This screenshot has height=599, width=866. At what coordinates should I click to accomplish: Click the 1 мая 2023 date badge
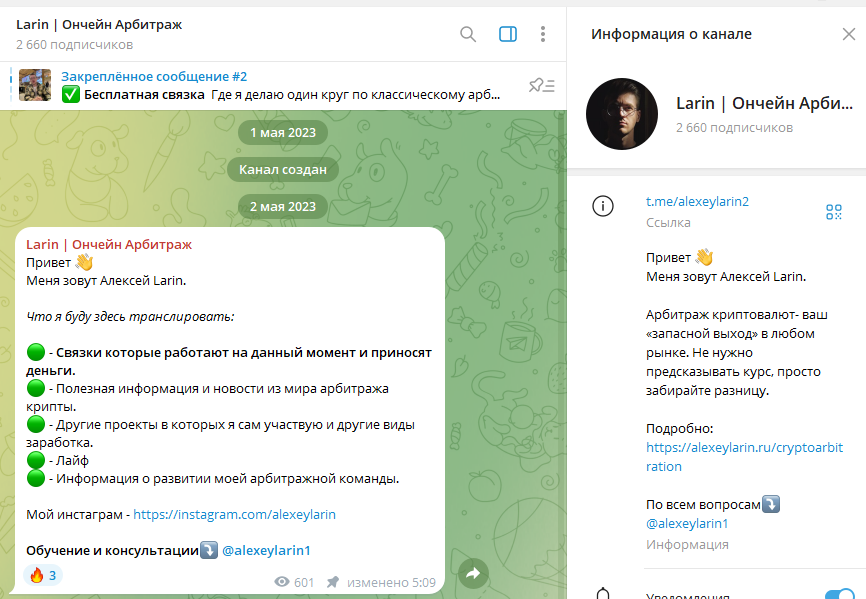pyautogui.click(x=283, y=132)
